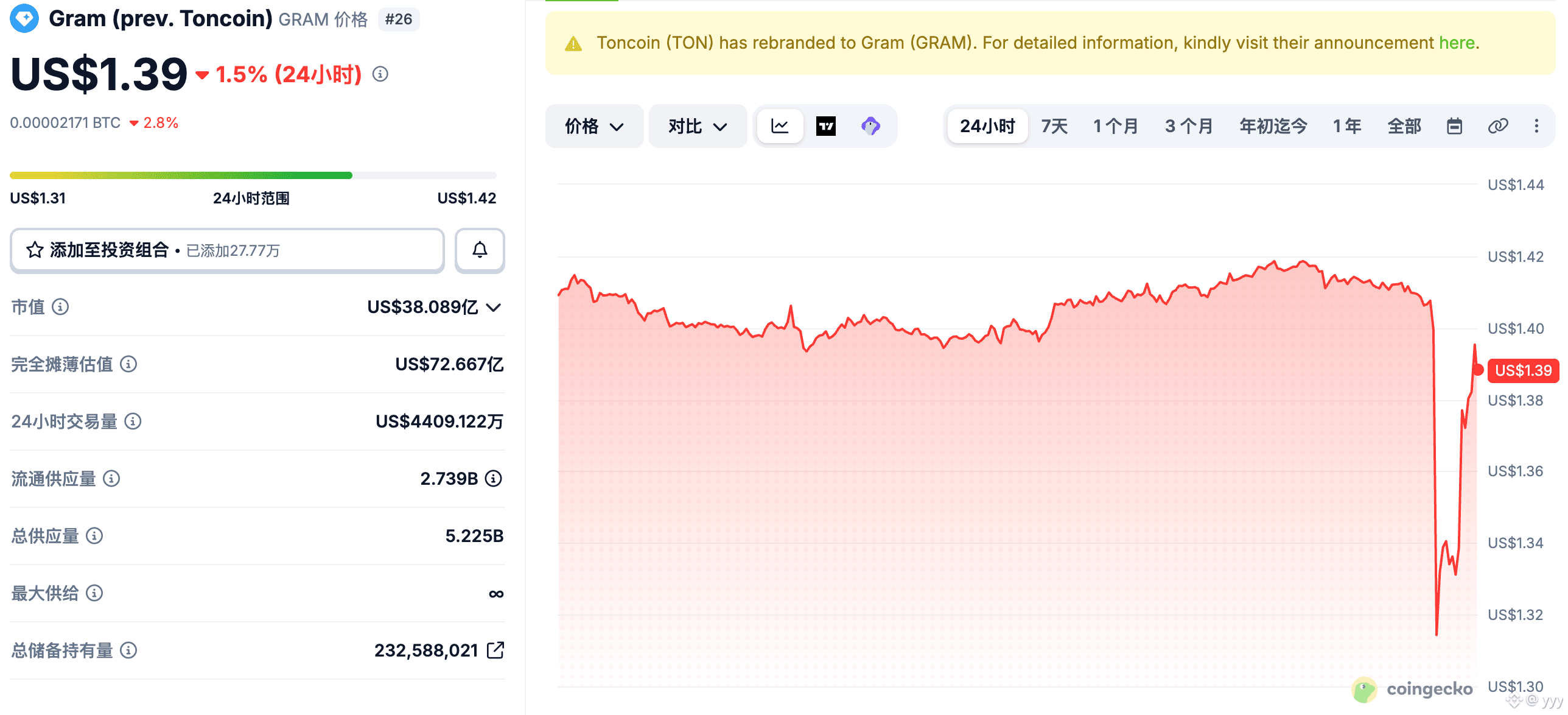Screen dimensions: 1568x715
Task: Switch to the line chart view icon
Action: point(780,126)
